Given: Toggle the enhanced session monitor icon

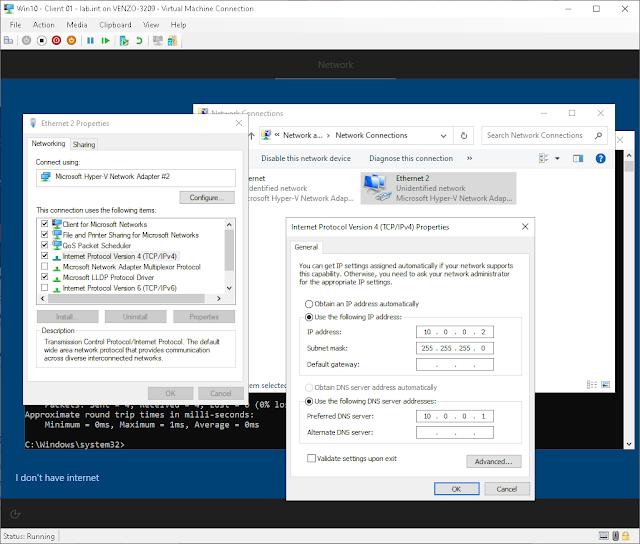Looking at the screenshot, I should point(158,40).
